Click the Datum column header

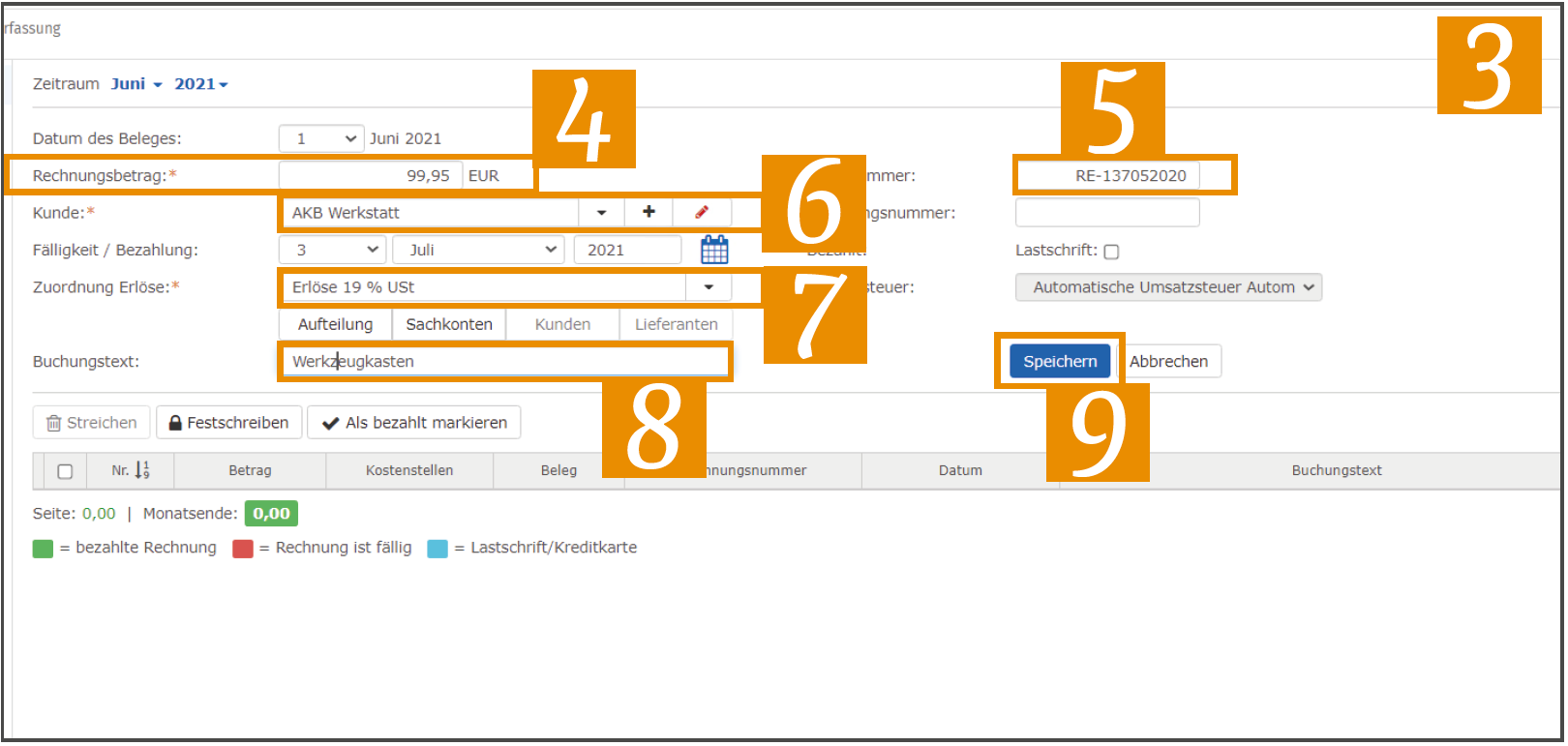[x=960, y=470]
